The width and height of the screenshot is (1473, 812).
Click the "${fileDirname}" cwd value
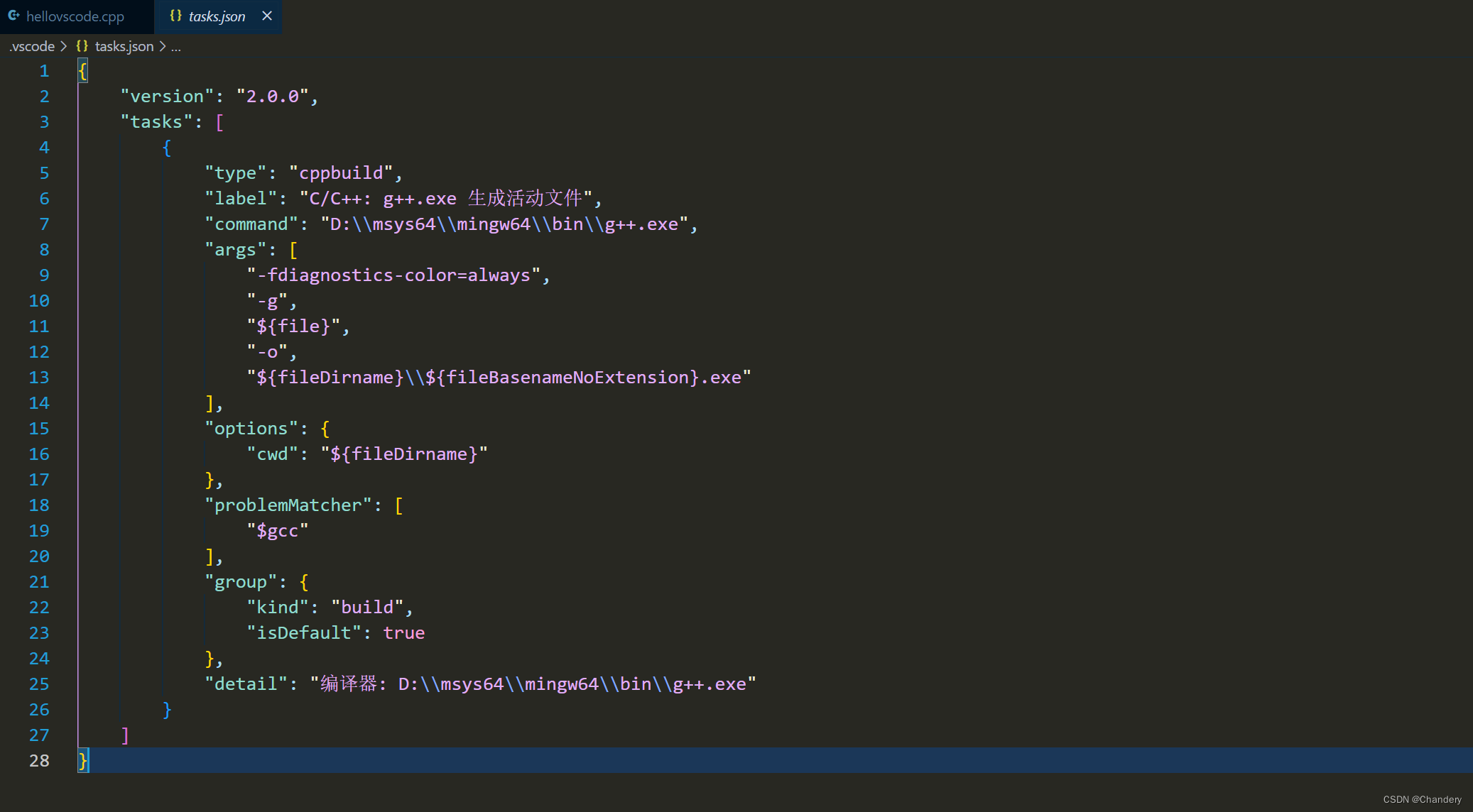coord(404,454)
